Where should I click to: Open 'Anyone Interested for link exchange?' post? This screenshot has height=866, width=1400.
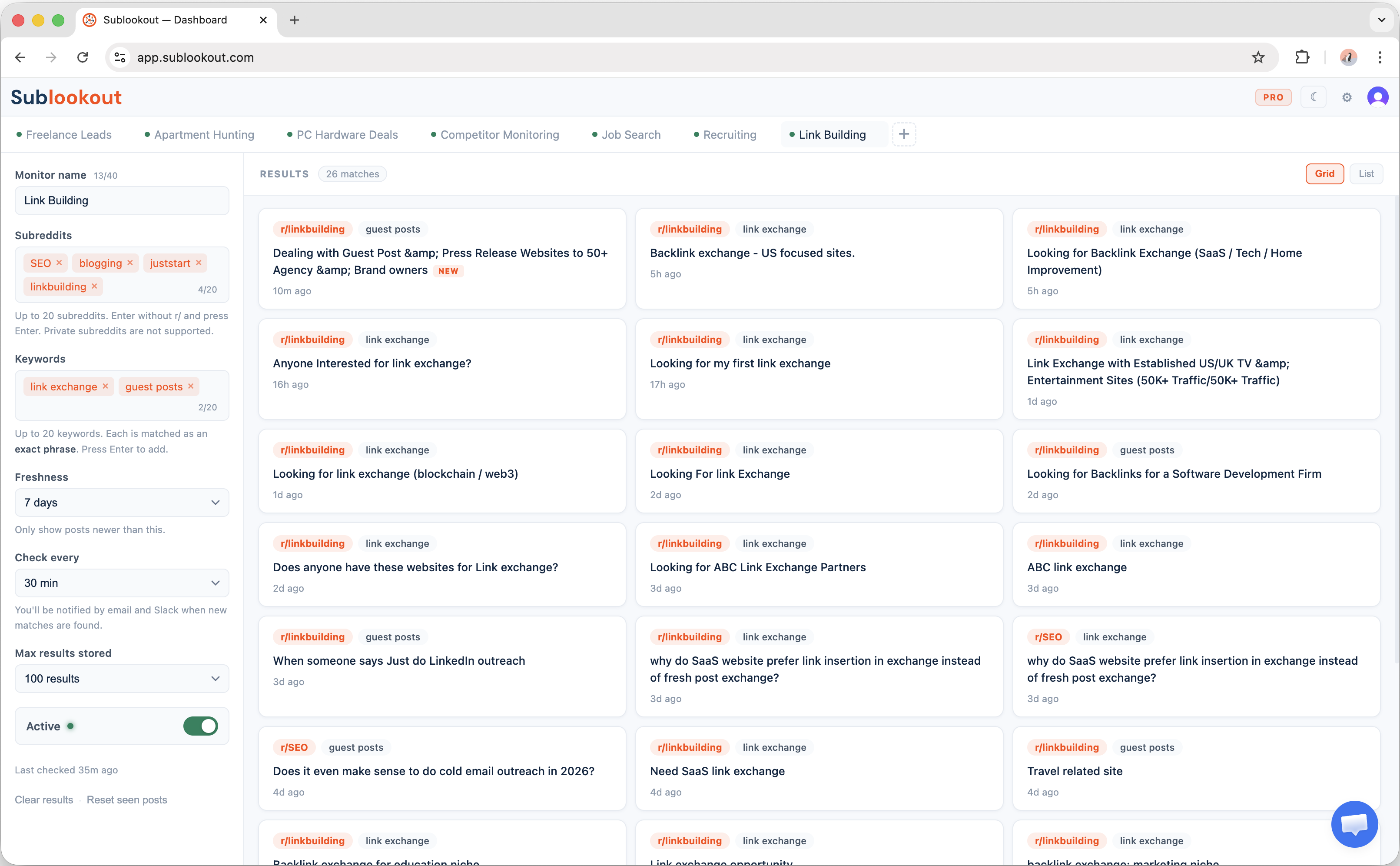372,364
